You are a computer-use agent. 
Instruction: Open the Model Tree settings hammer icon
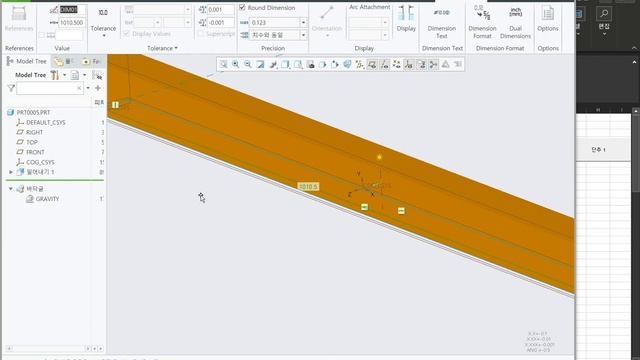pyautogui.click(x=55, y=75)
